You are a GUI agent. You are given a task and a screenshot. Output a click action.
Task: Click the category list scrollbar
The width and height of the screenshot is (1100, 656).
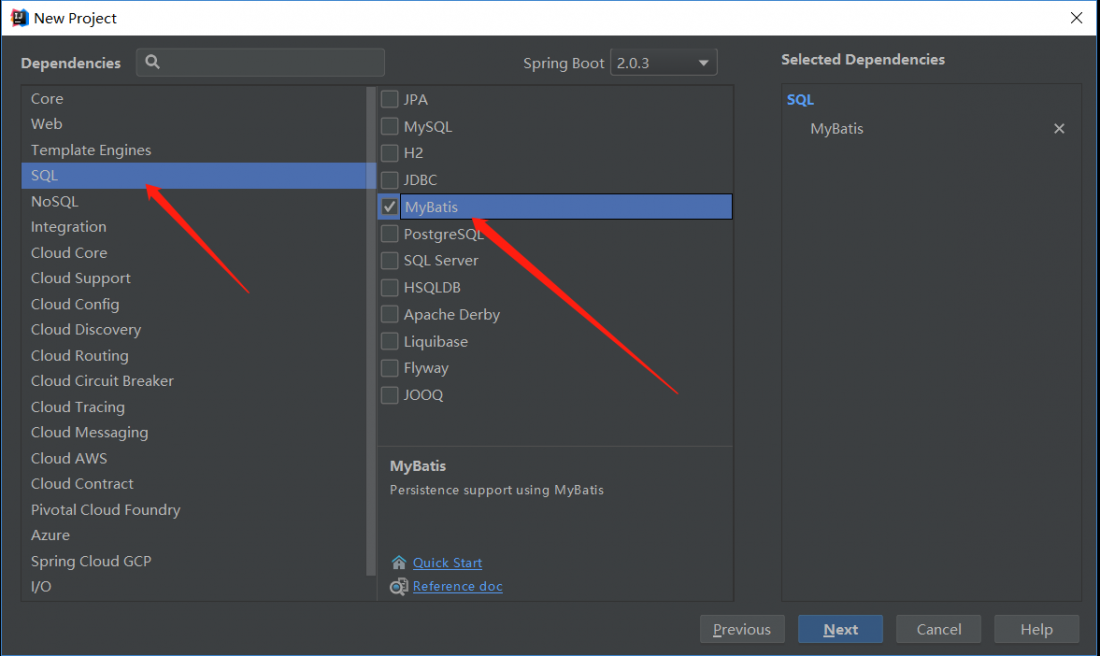[x=371, y=330]
